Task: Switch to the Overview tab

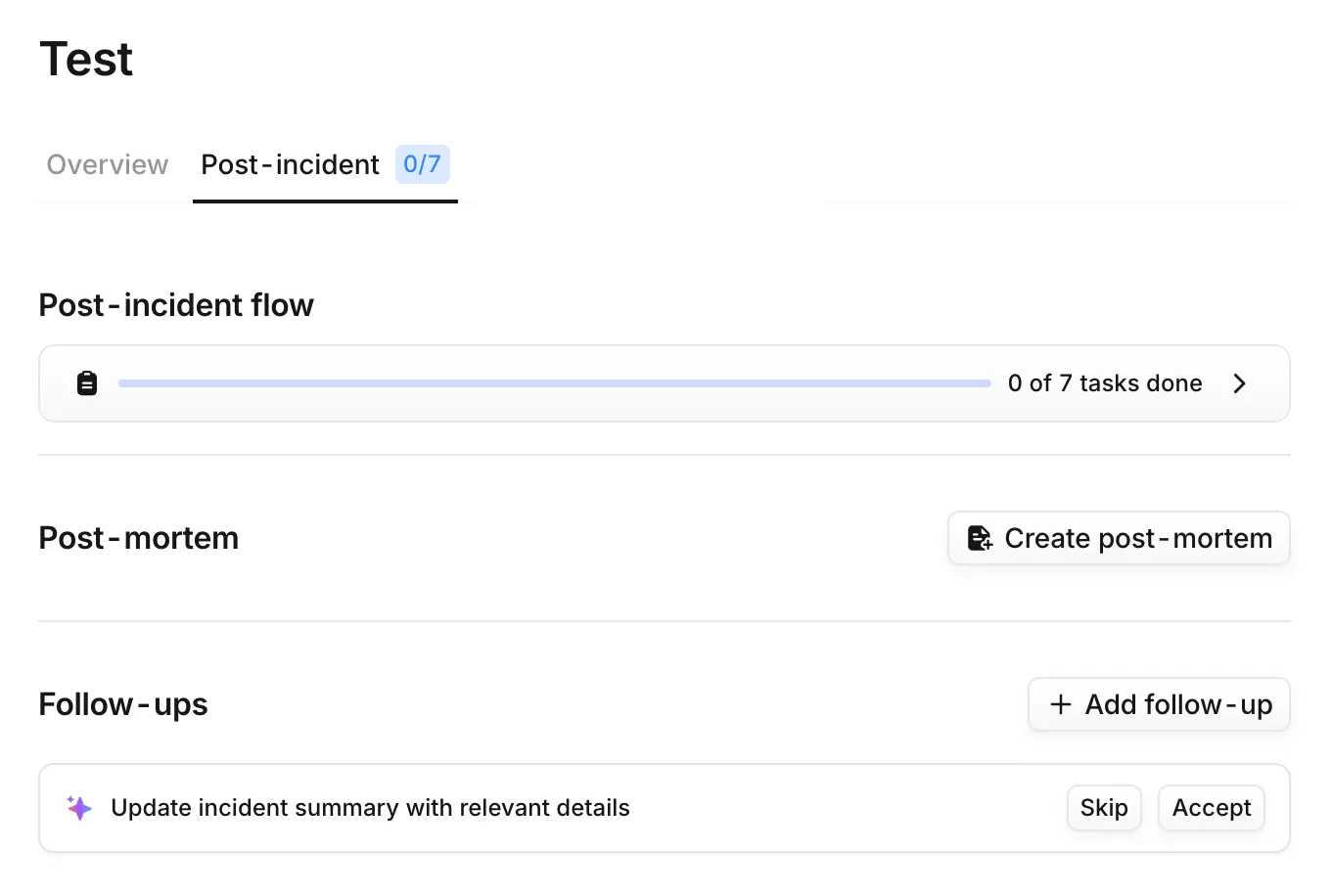Action: tap(107, 164)
